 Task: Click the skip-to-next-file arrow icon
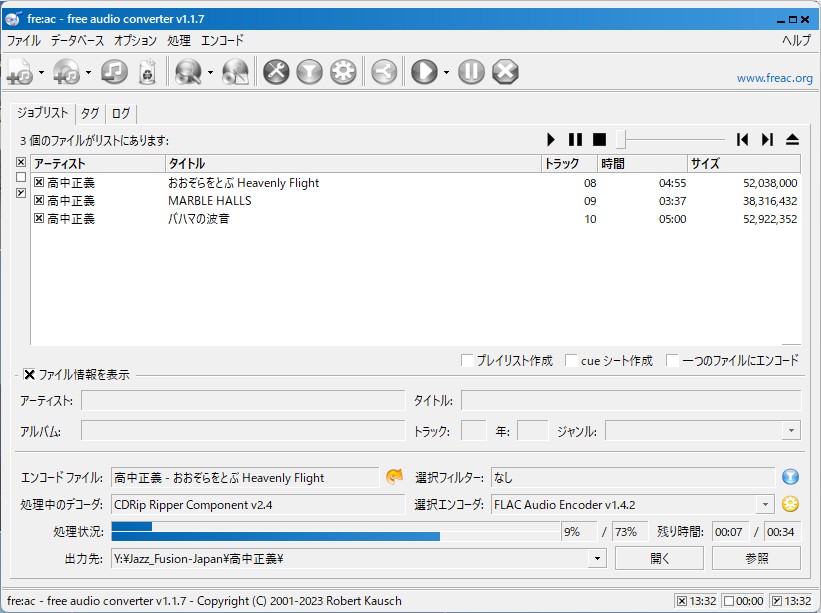point(767,140)
